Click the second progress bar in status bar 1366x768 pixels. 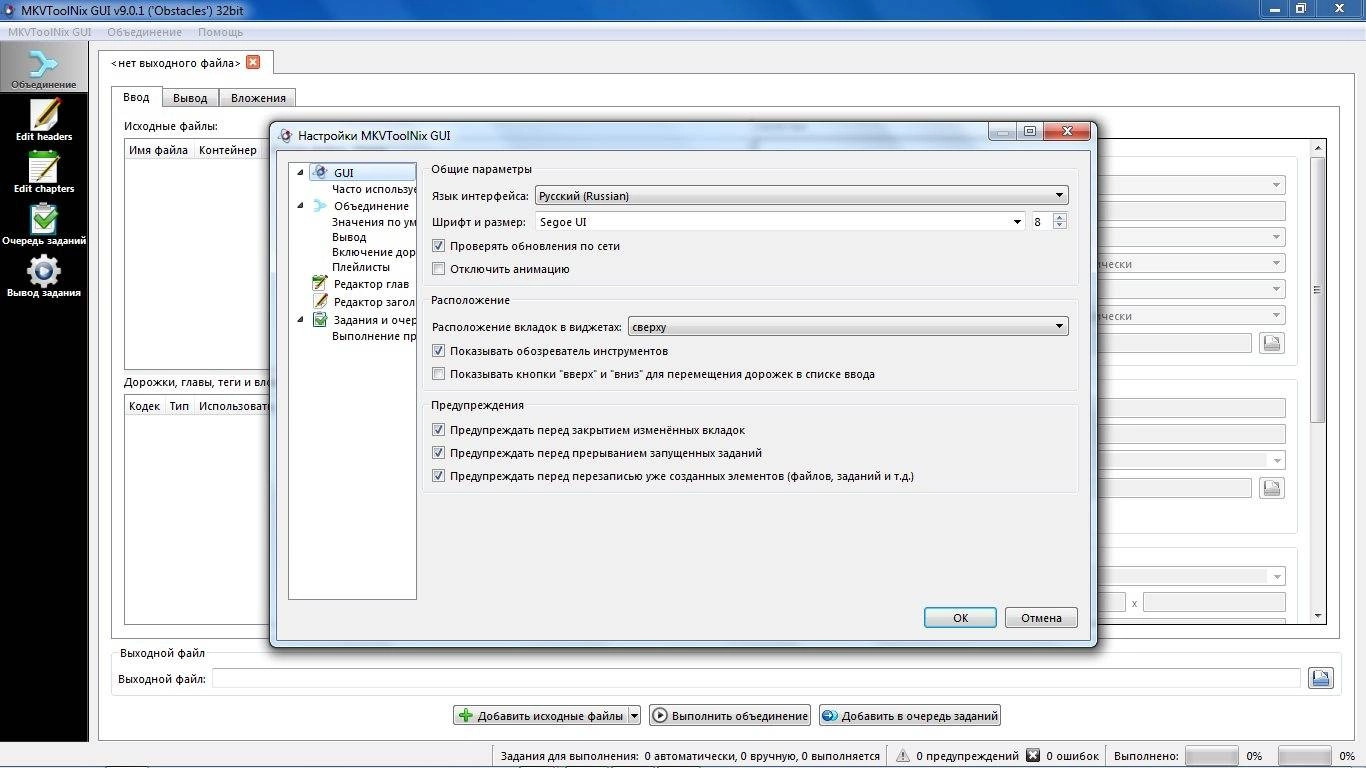(1304, 756)
